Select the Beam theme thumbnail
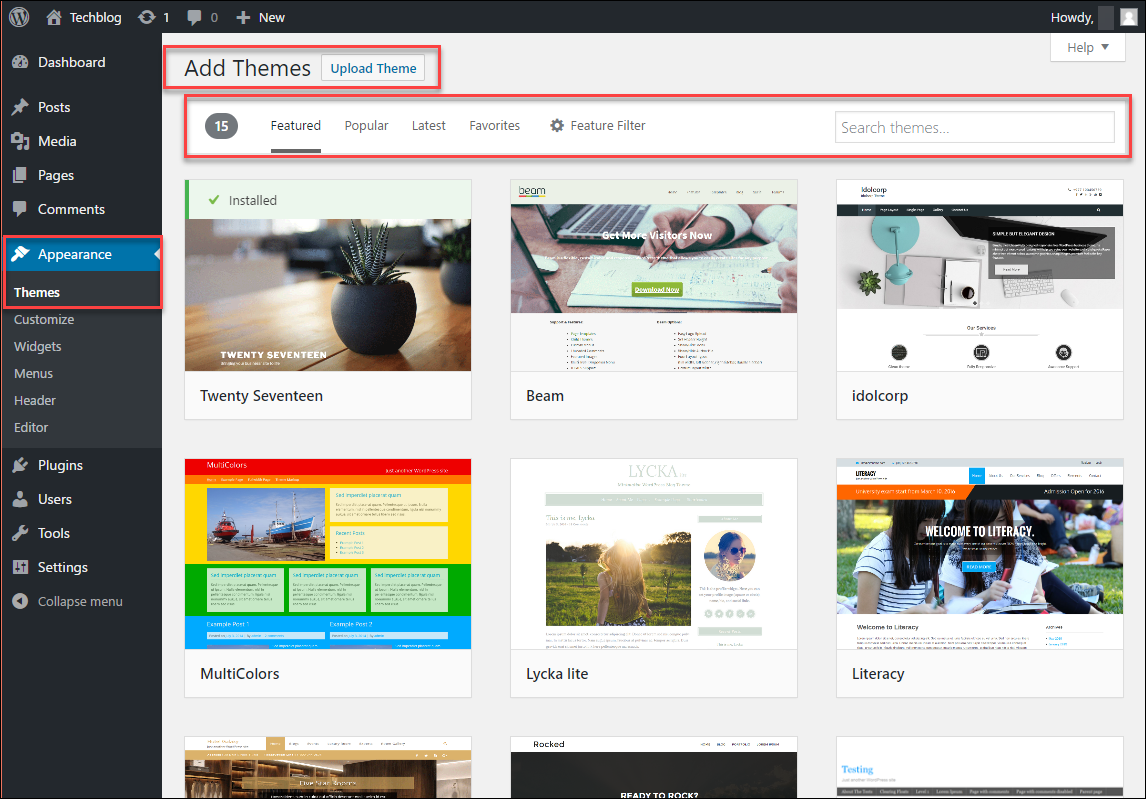This screenshot has width=1146, height=799. pos(654,276)
